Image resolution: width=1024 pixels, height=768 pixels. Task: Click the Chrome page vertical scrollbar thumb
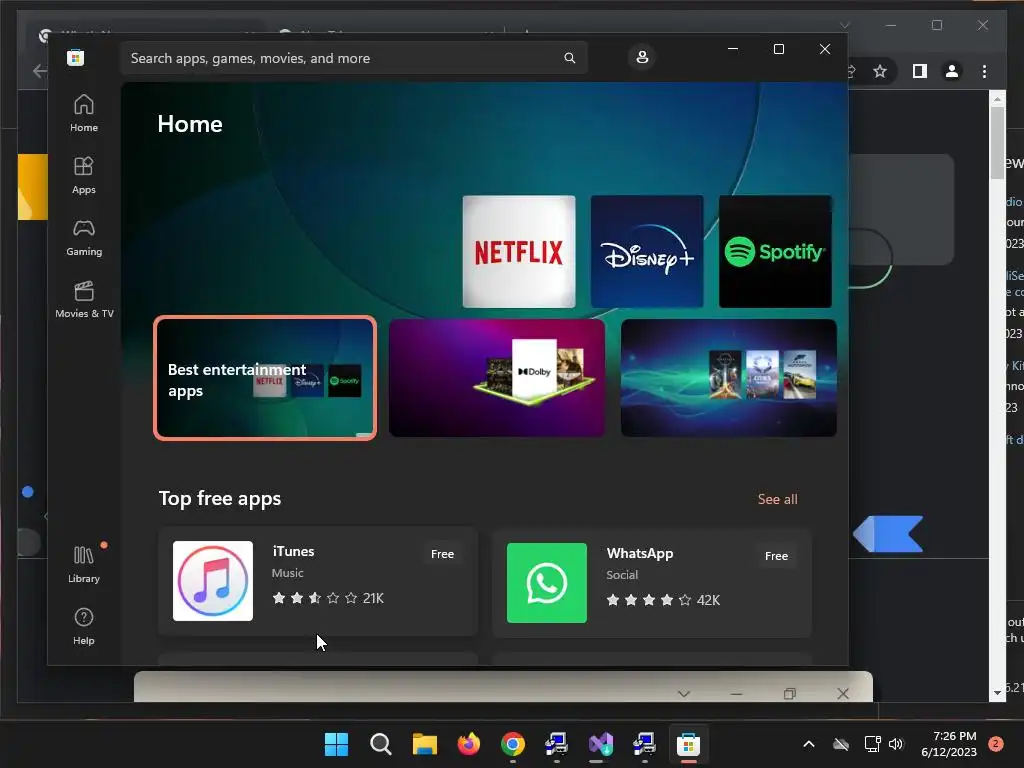click(997, 142)
